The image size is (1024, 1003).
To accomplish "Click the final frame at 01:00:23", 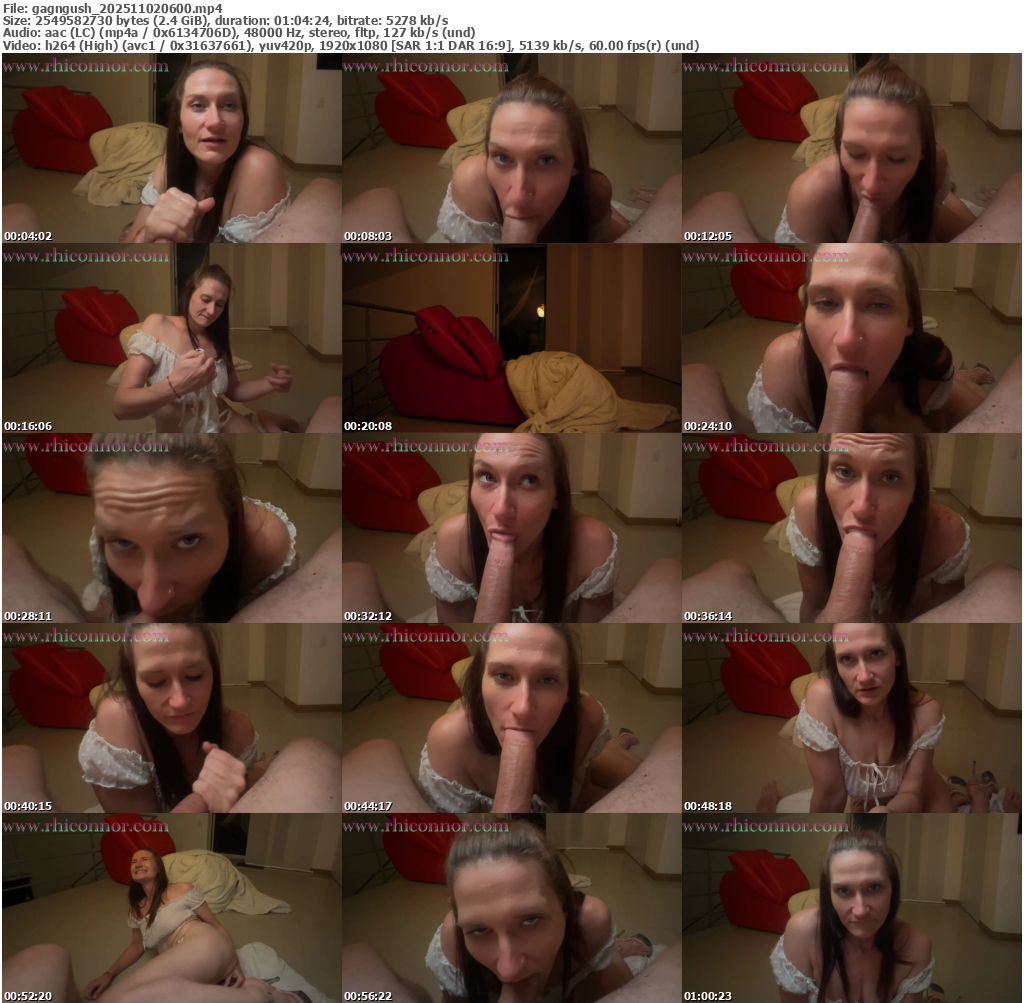I will tap(851, 908).
